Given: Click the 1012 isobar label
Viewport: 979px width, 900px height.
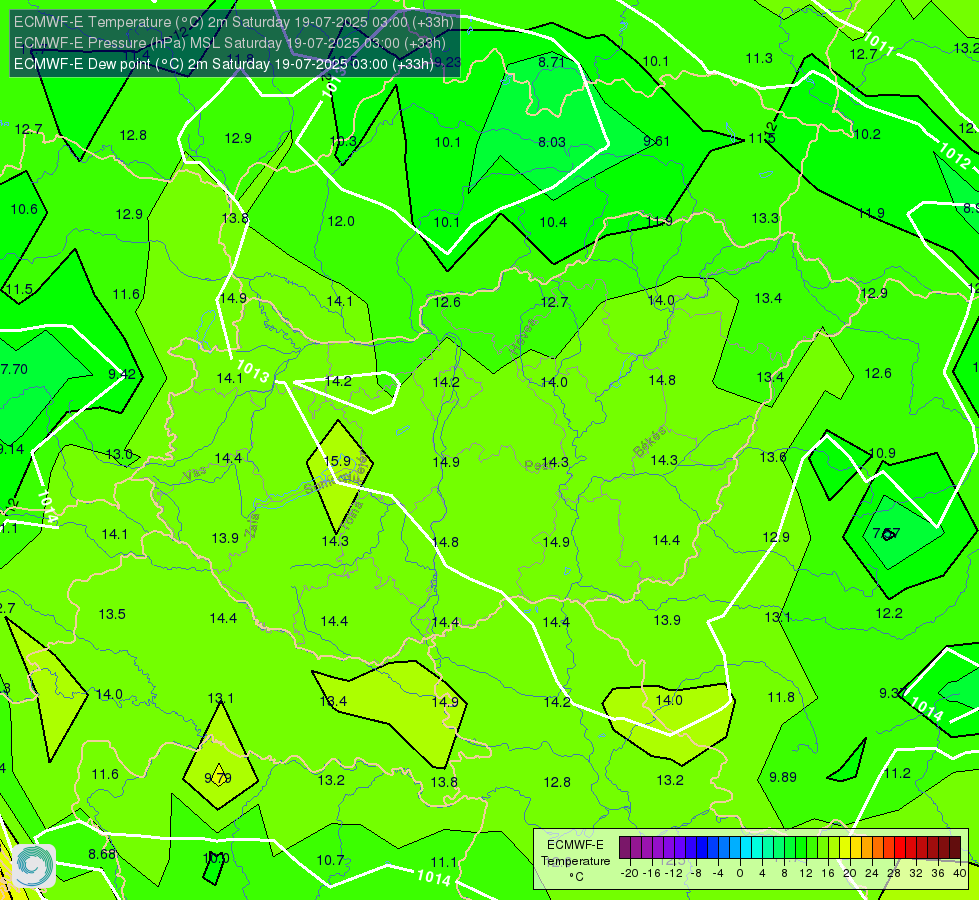Looking at the screenshot, I should coord(955,156).
